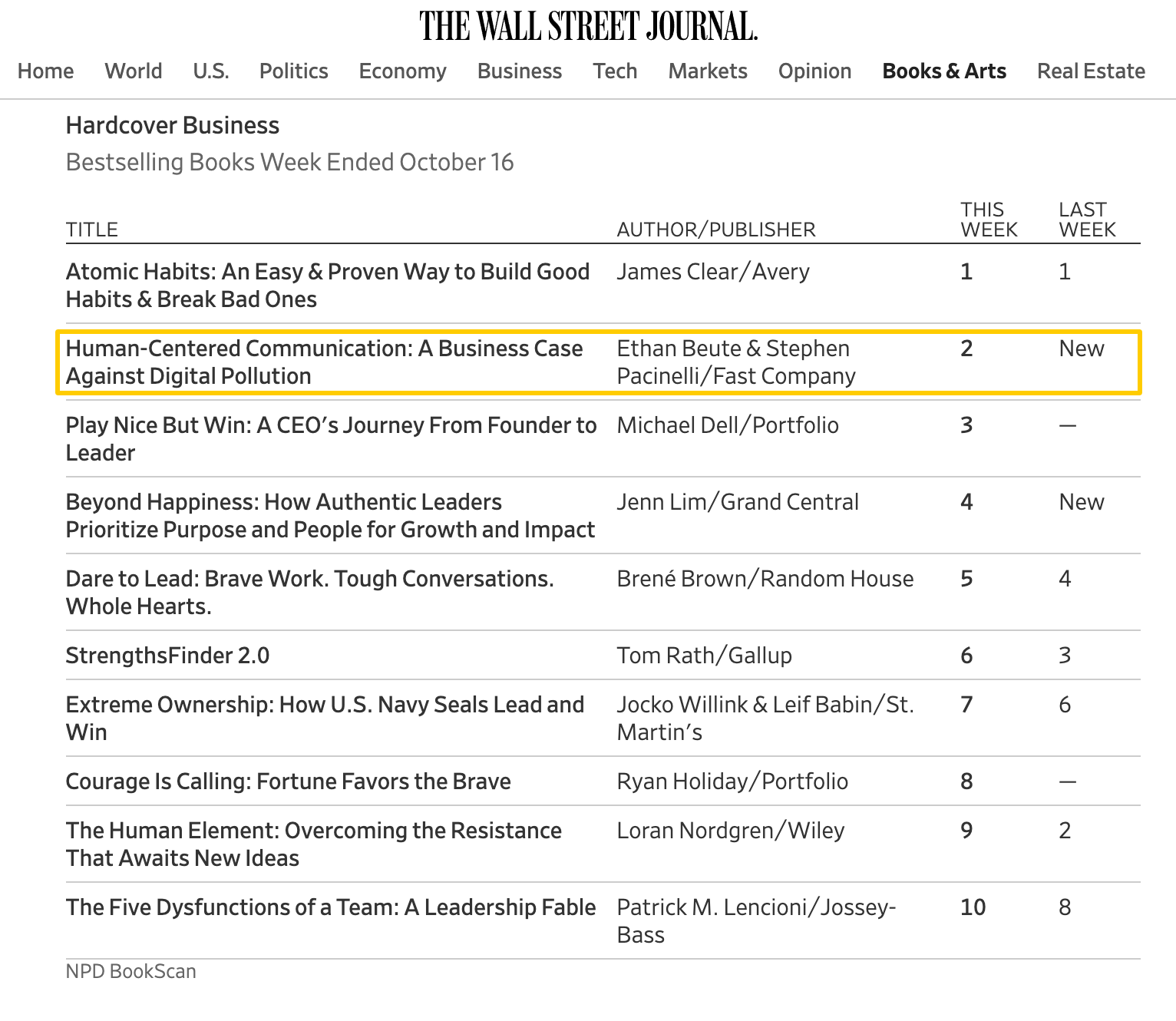This screenshot has height=1021, width=1176.
Task: Open the Opinion section
Action: tap(815, 71)
